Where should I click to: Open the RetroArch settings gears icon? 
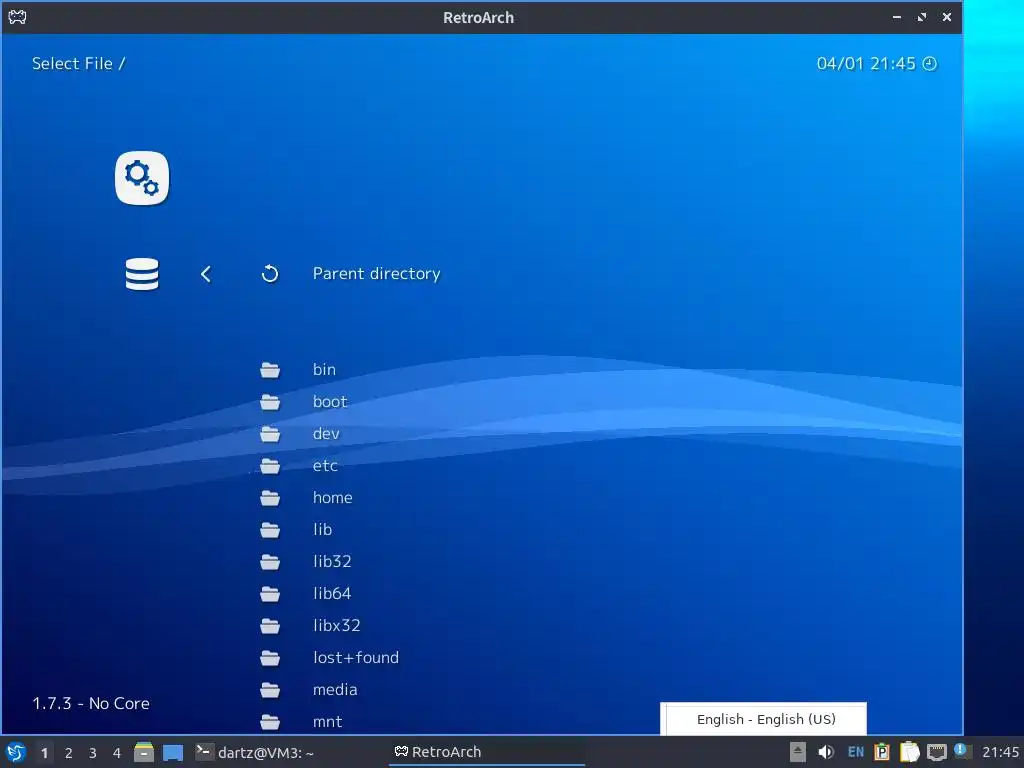(x=142, y=178)
